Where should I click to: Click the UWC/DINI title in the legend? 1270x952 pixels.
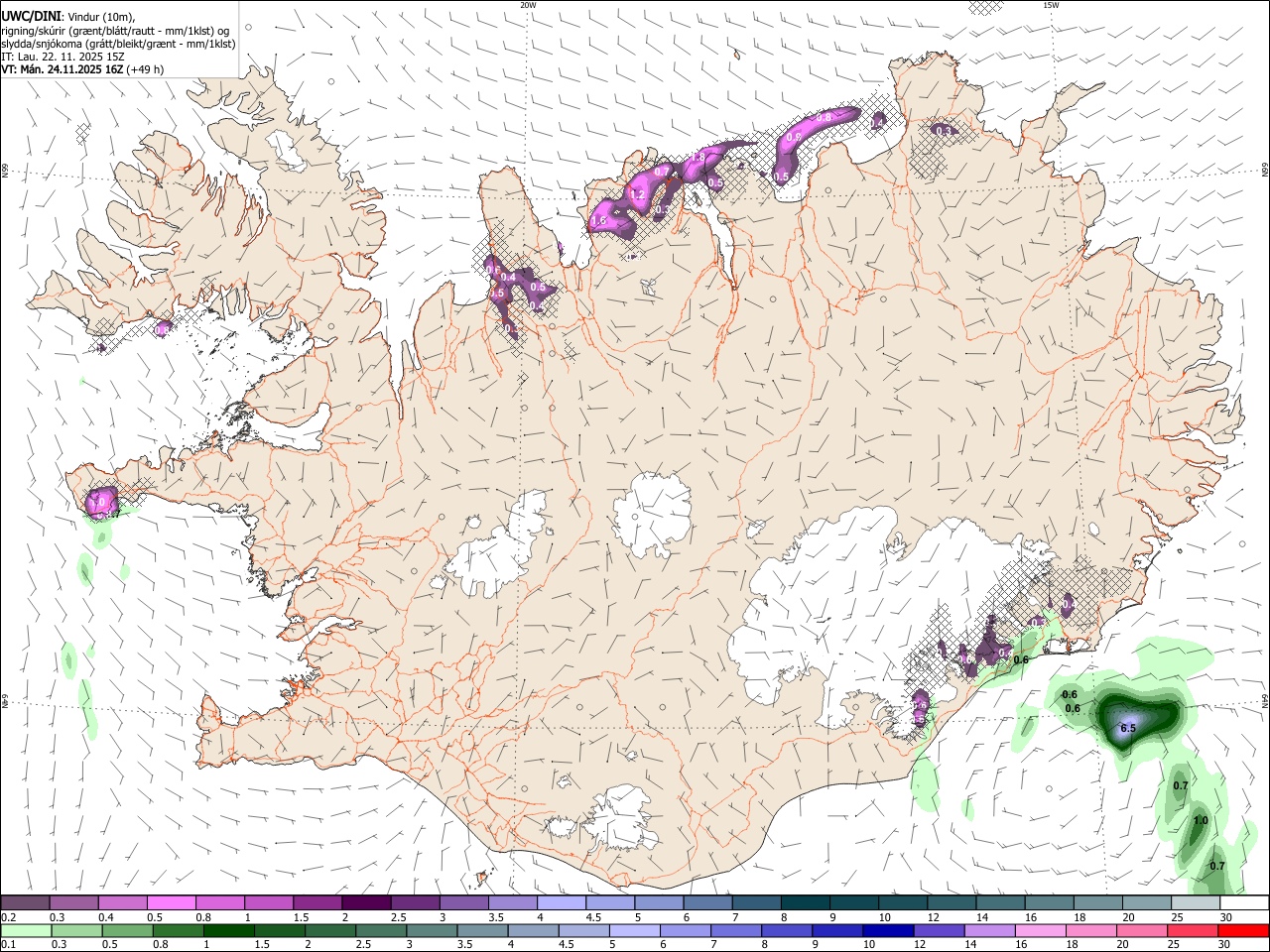[x=32, y=17]
